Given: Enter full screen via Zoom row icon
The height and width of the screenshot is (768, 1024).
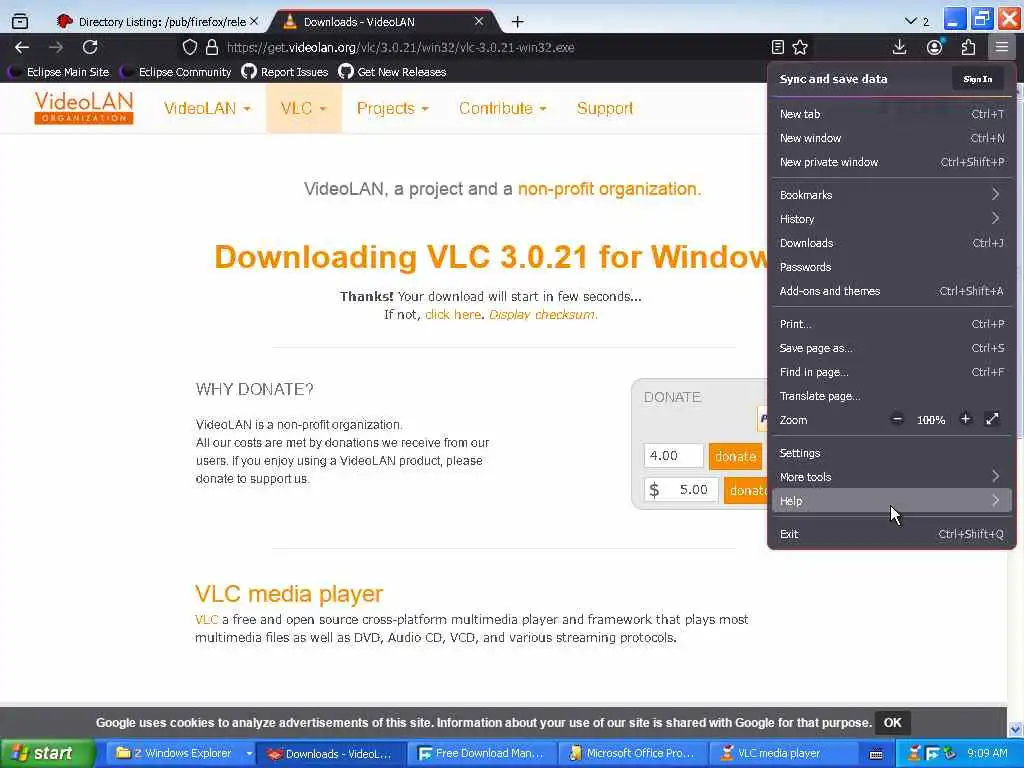Looking at the screenshot, I should (992, 419).
